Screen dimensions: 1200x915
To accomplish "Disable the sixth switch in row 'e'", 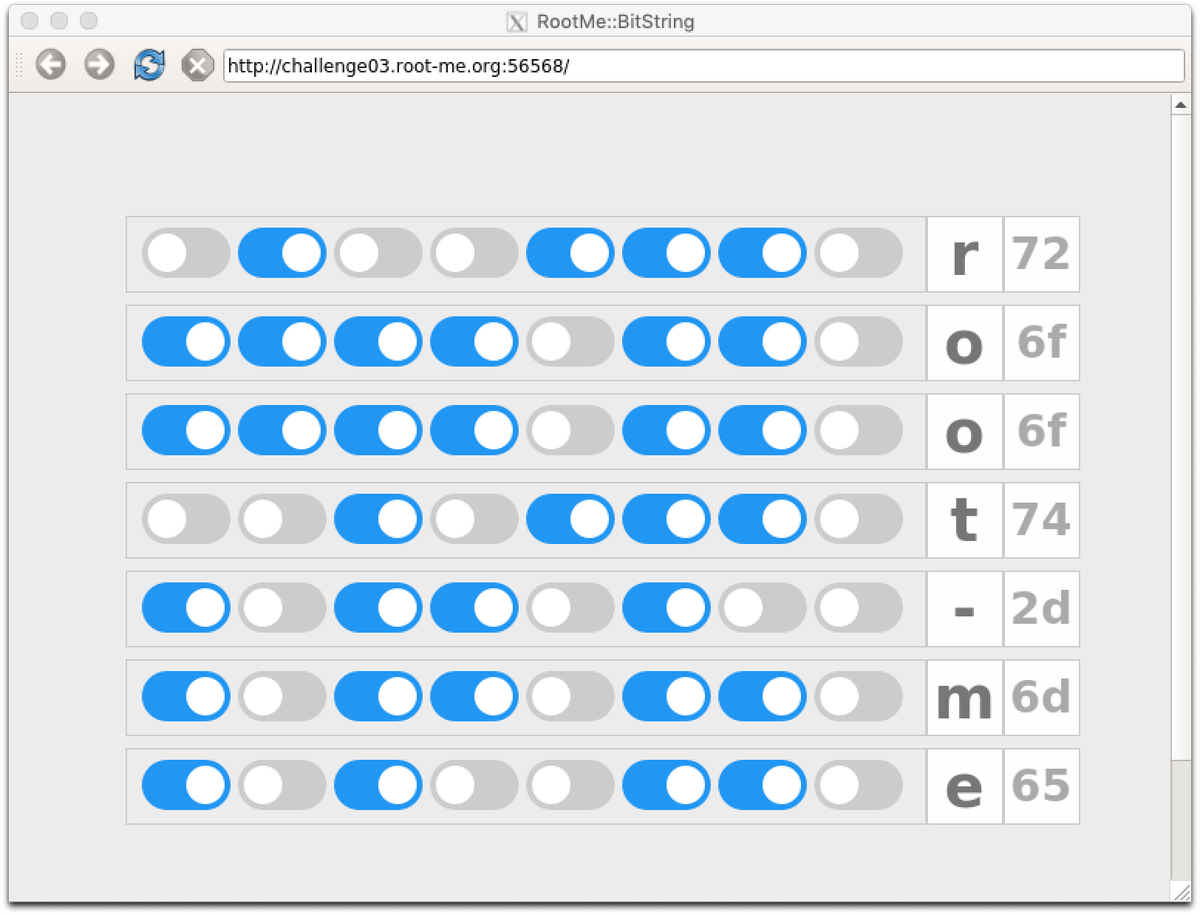I will (x=667, y=785).
